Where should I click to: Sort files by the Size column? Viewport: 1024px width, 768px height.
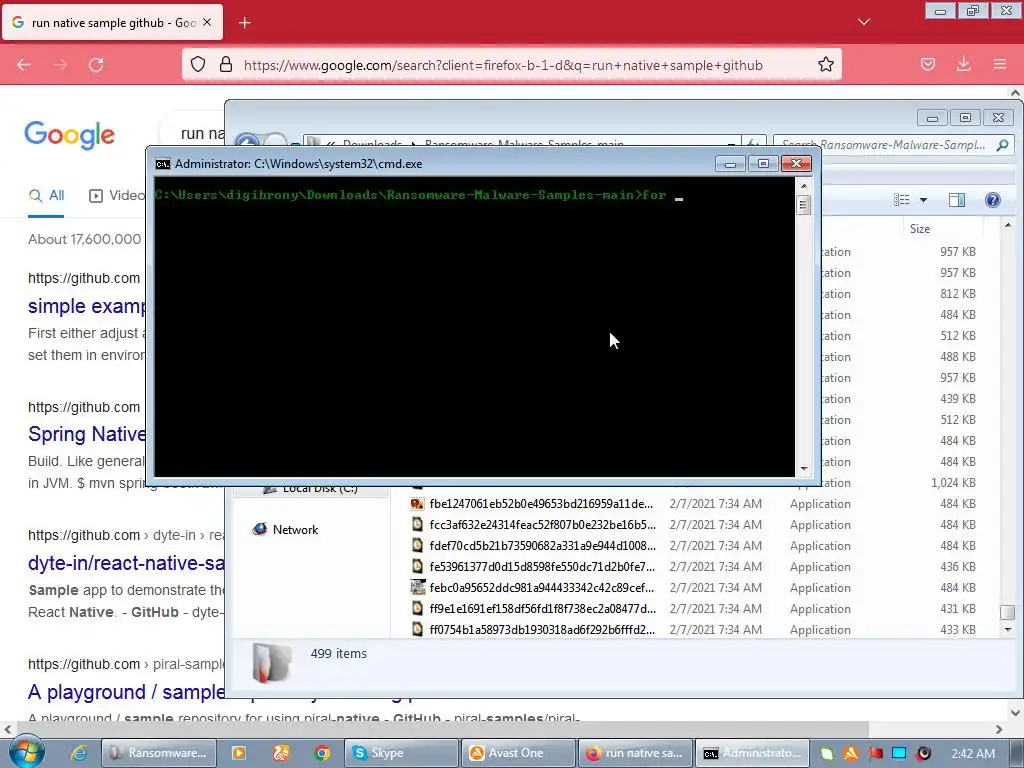tap(920, 229)
